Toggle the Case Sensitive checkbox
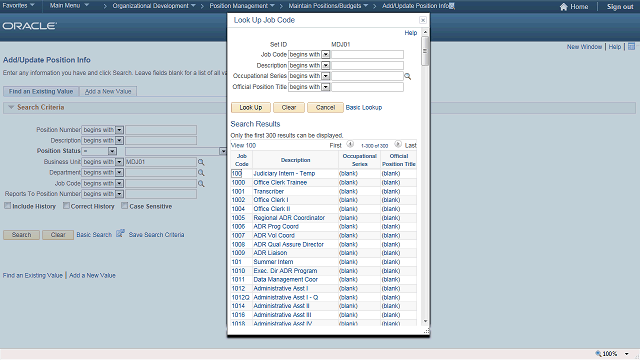Image resolution: width=640 pixels, height=360 pixels. [x=124, y=206]
